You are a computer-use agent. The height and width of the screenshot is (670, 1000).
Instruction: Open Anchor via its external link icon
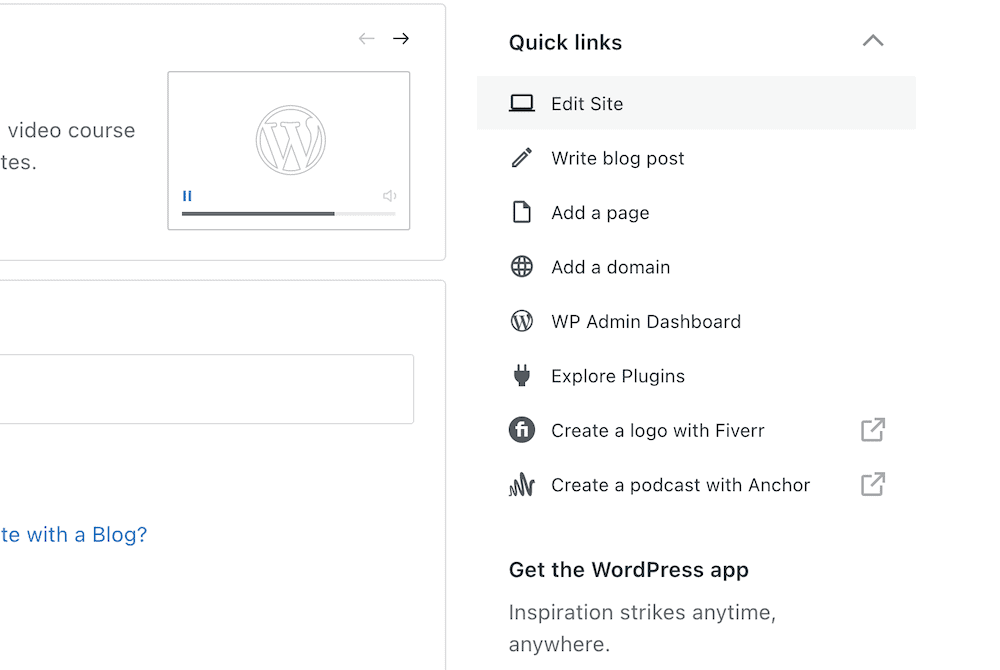[x=872, y=484]
